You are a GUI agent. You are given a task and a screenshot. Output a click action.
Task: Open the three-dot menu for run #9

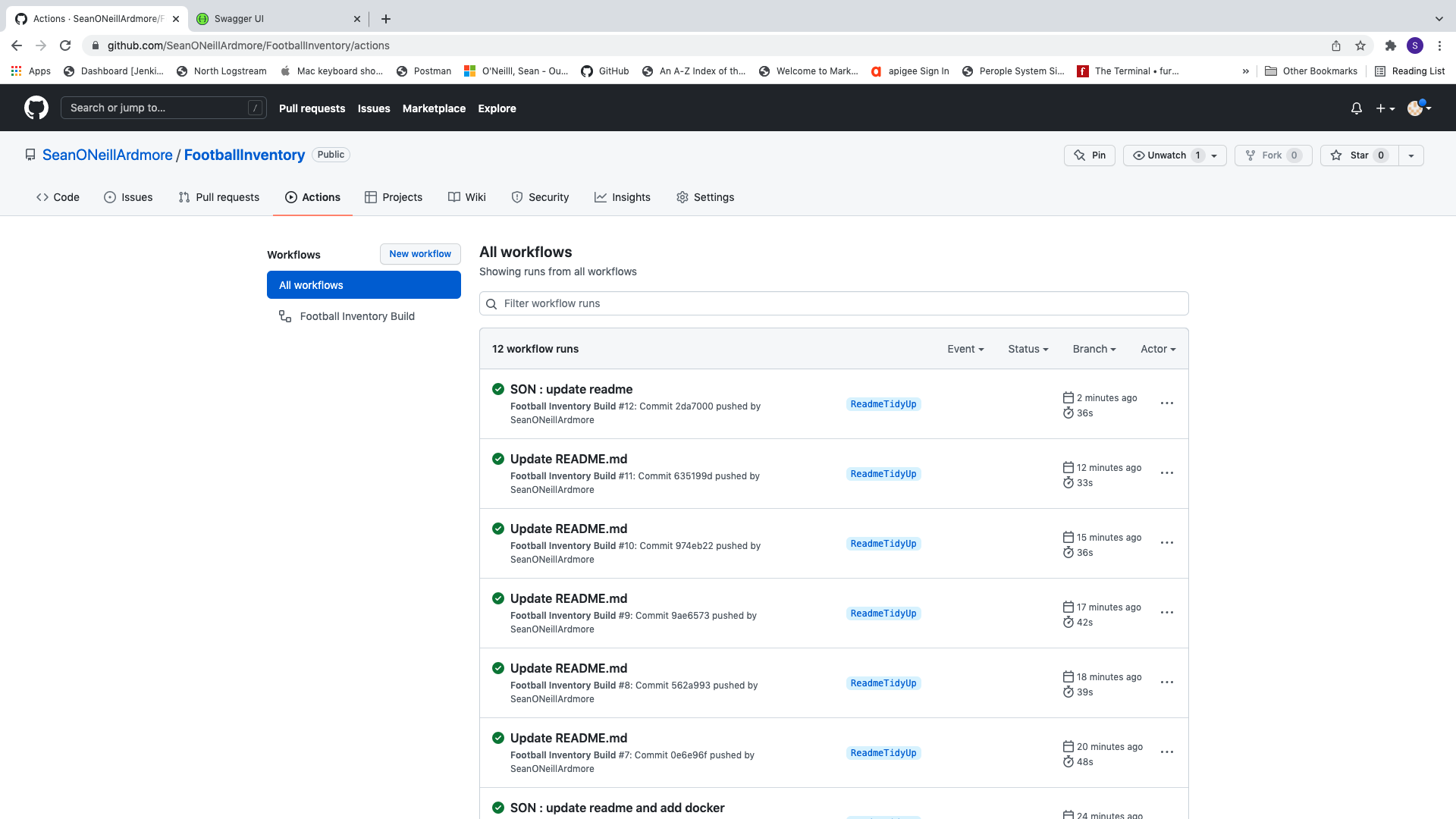coord(1167,613)
